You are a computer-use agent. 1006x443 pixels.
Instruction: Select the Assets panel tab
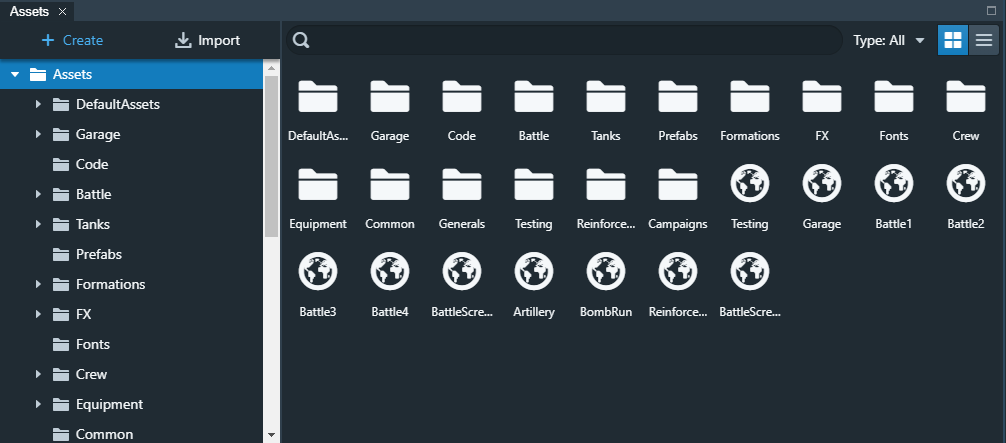pos(29,11)
